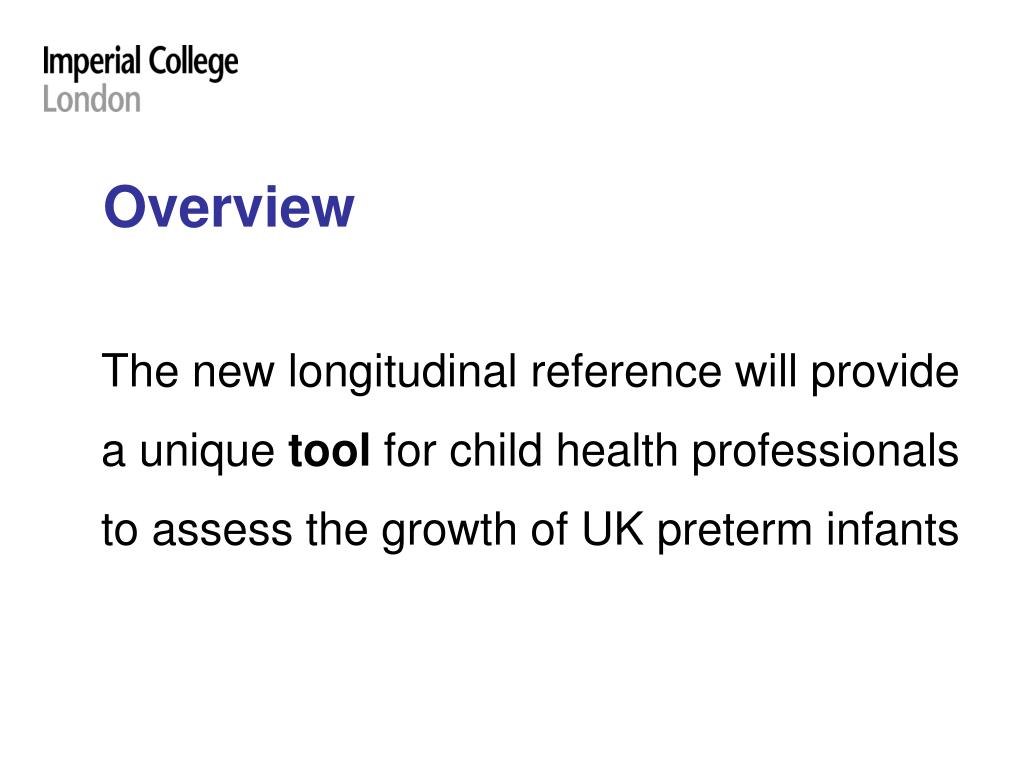Click the word new in first line
Viewport: 1024px width, 768px height.
(x=233, y=373)
